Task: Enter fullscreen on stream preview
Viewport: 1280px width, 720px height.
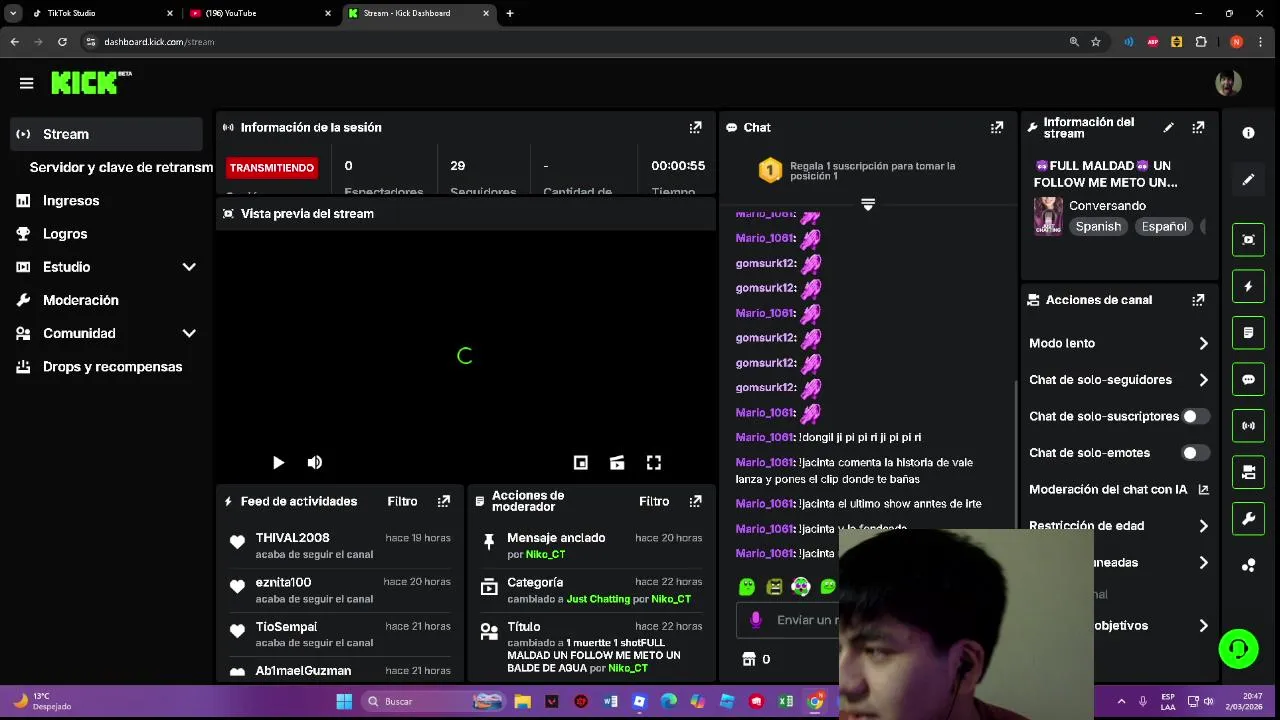Action: tap(654, 462)
